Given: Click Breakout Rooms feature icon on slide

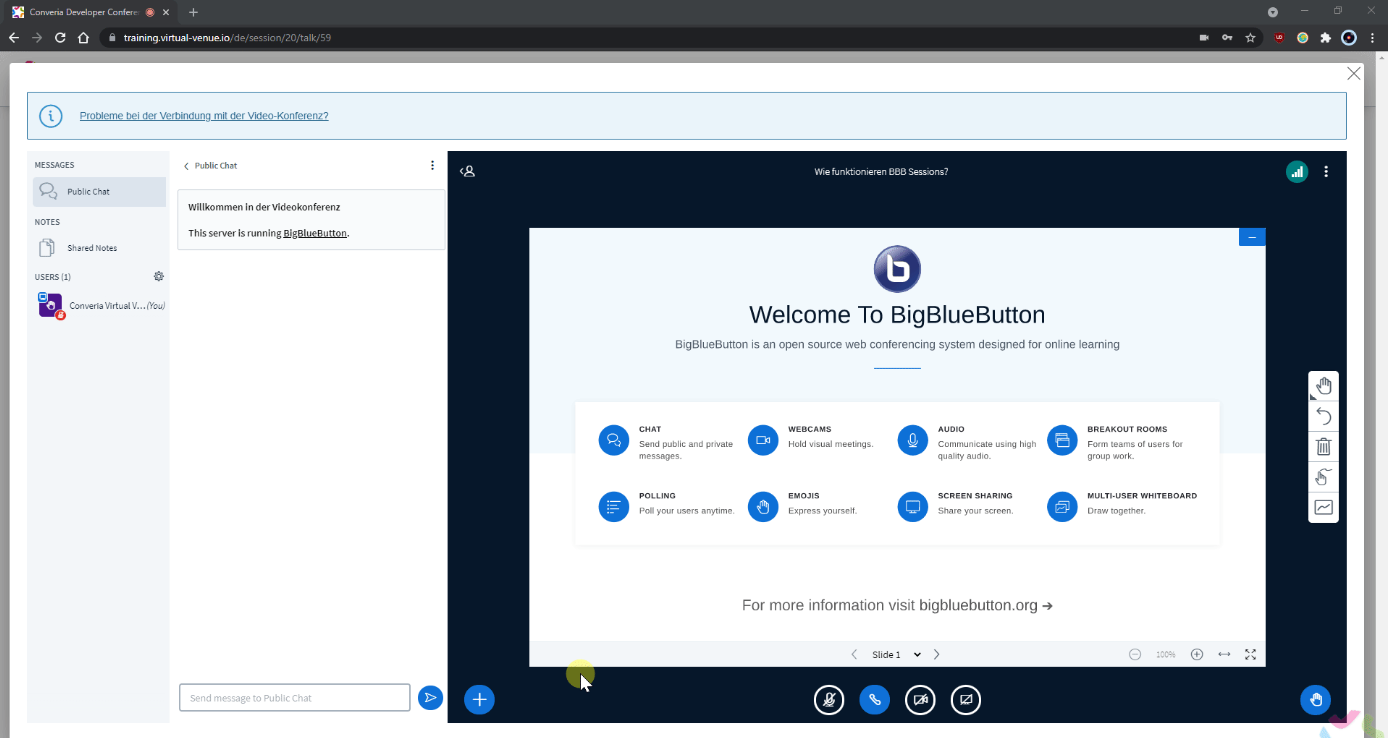Looking at the screenshot, I should point(1062,441).
